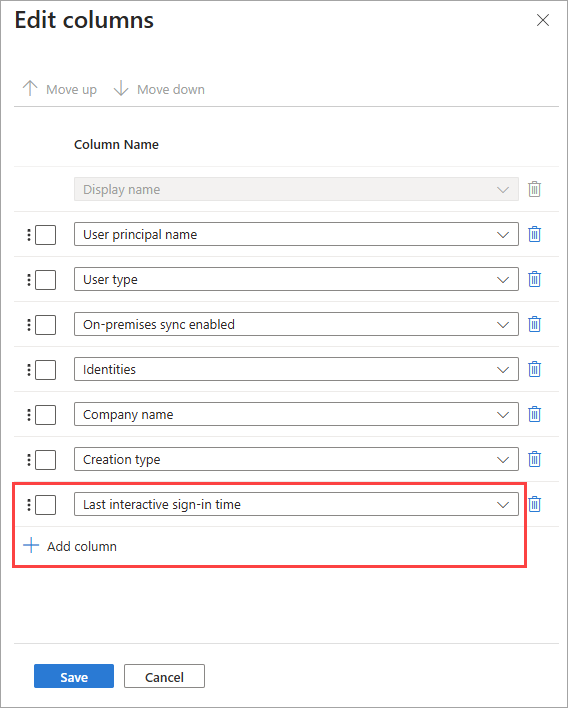Remove the Identities column via trash icon
The image size is (568, 708).
pos(534,369)
